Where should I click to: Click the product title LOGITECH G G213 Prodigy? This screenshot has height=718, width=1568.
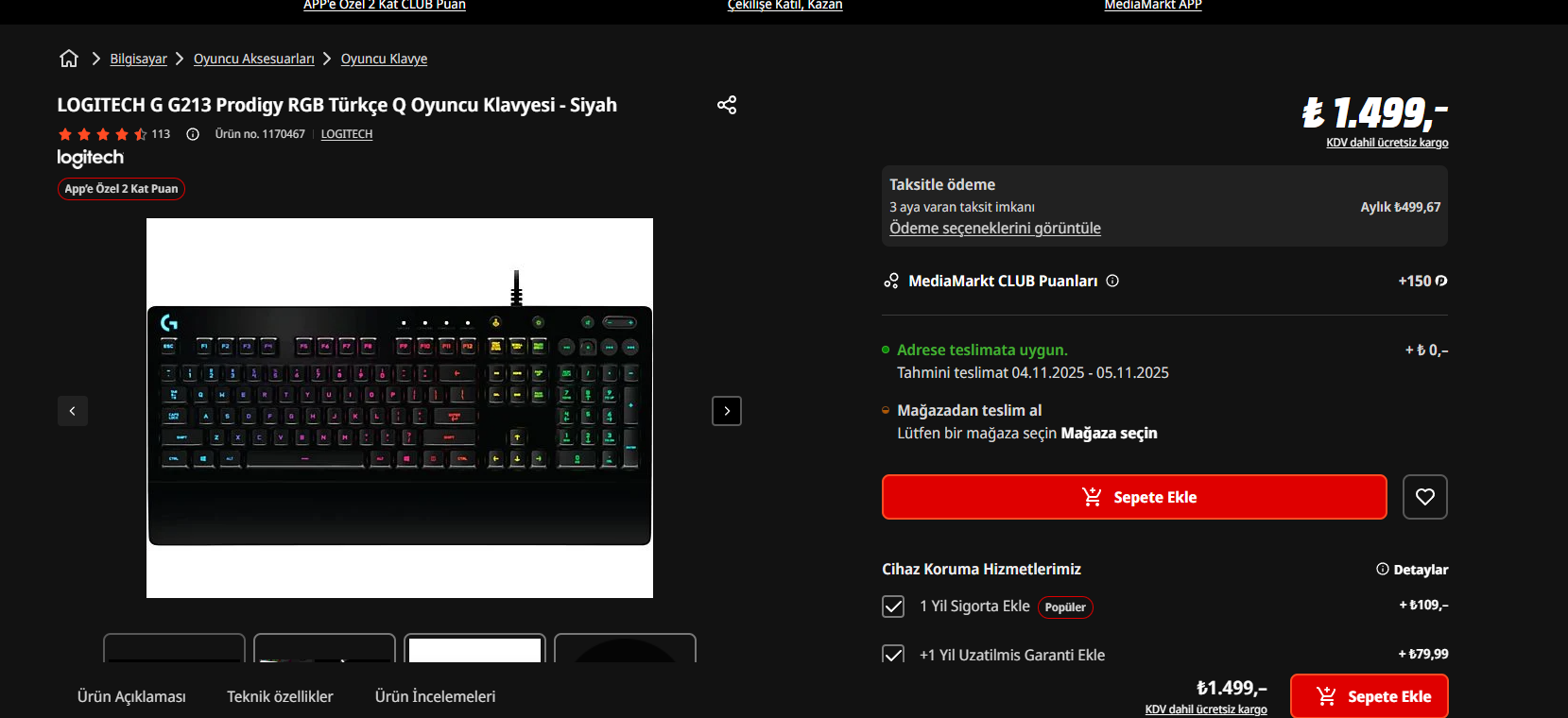coord(336,105)
